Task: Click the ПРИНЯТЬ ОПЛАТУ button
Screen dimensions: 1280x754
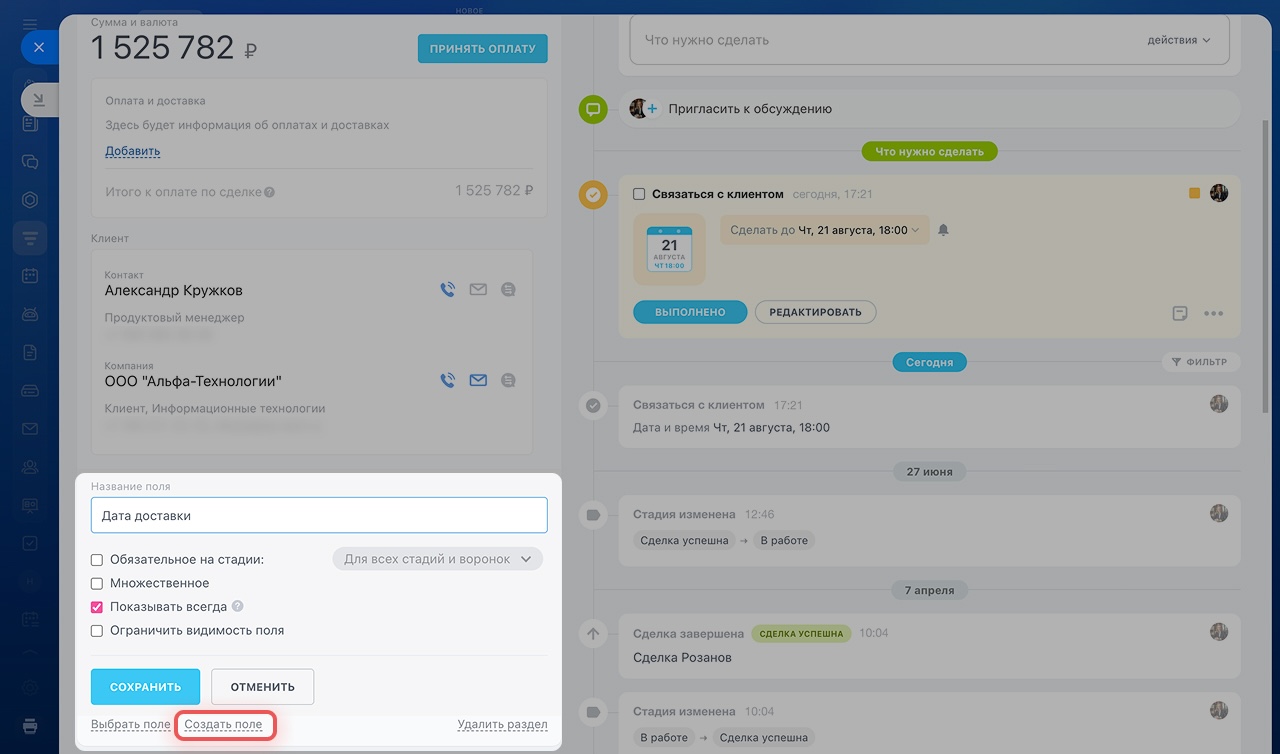Action: tap(483, 49)
